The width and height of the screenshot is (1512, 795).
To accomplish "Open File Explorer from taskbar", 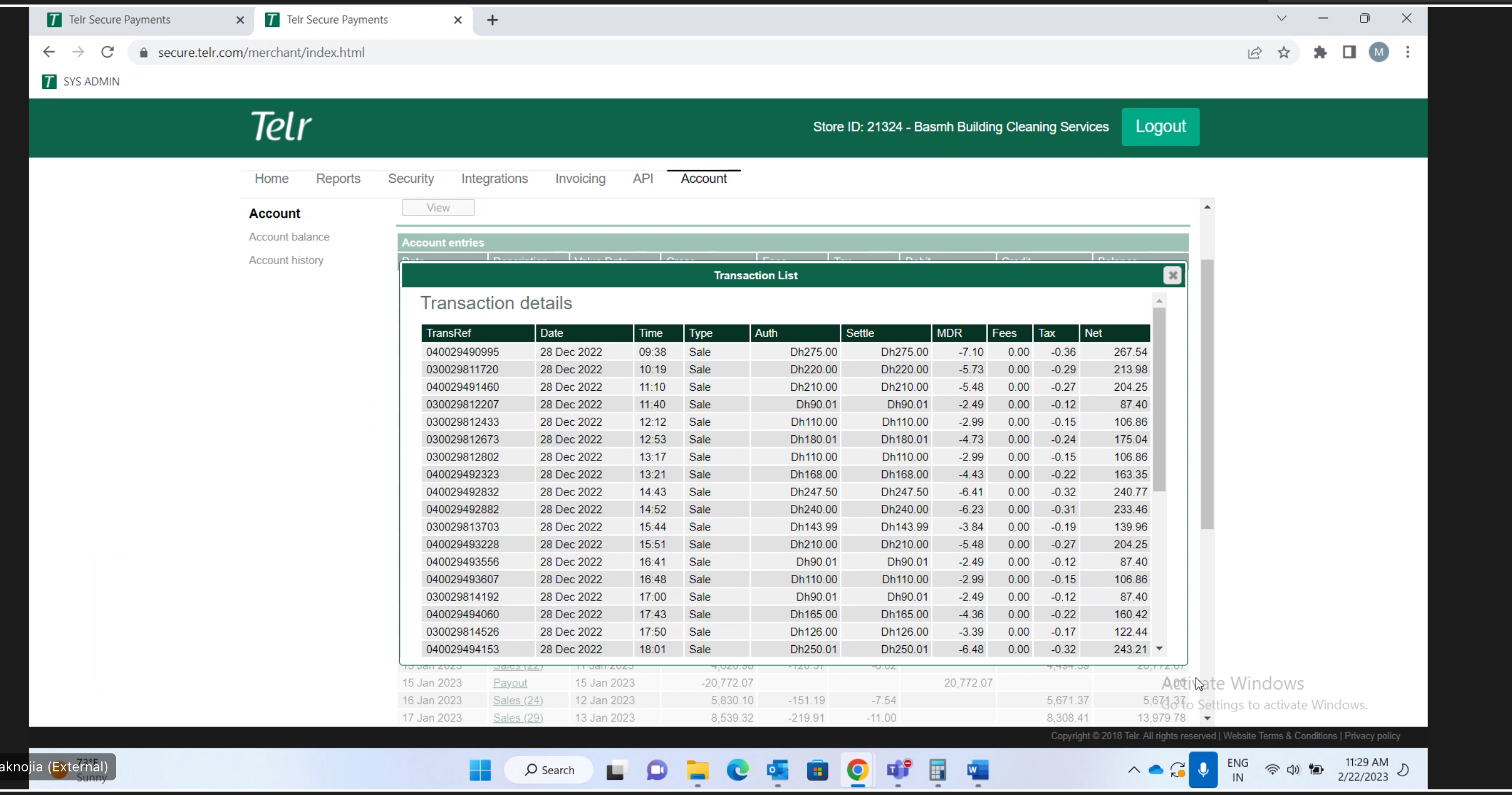I will tap(697, 770).
